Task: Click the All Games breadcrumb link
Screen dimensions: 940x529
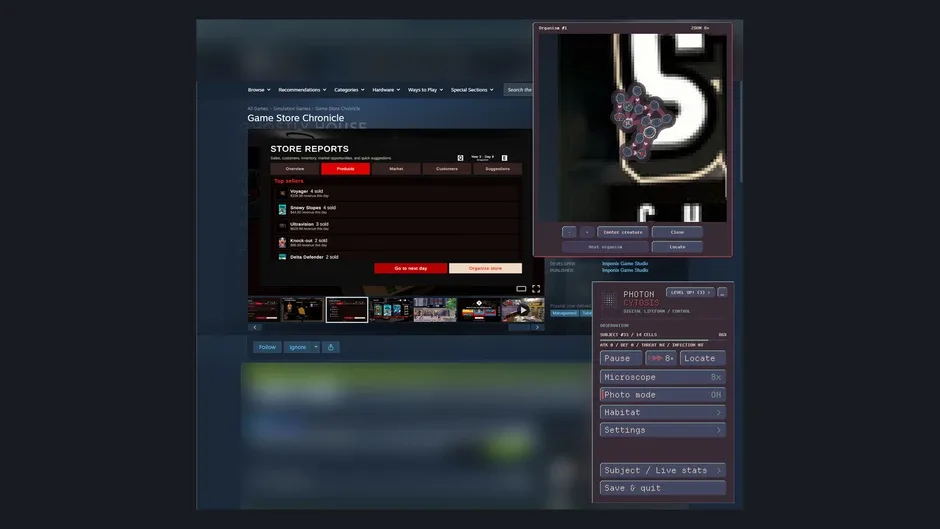Action: tap(257, 109)
